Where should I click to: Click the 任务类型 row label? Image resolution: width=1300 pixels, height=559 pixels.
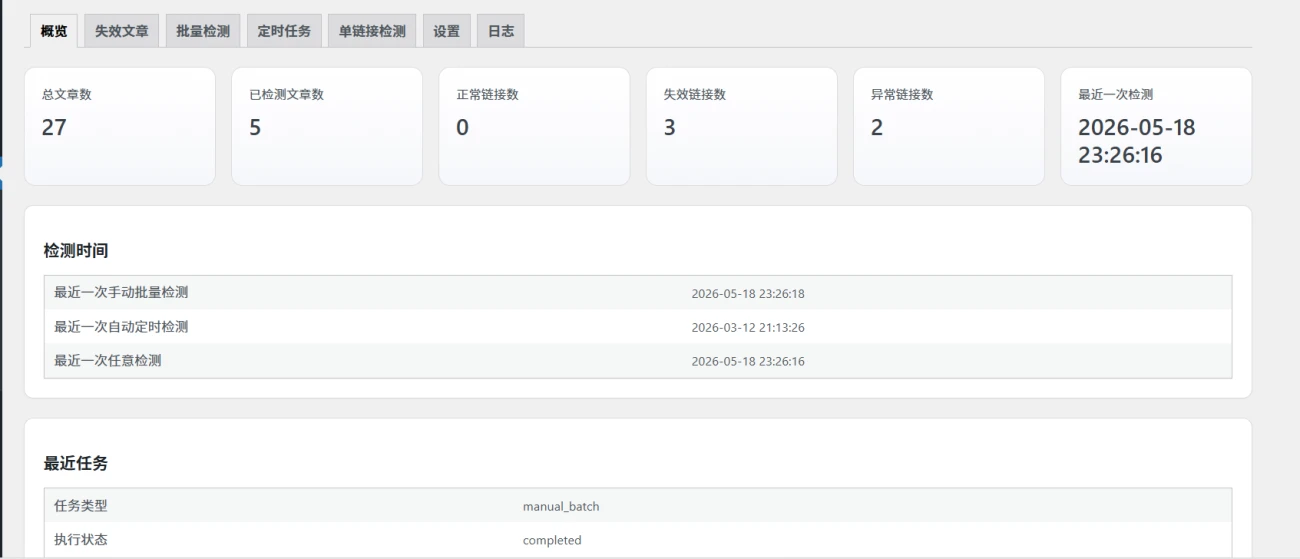click(x=81, y=506)
